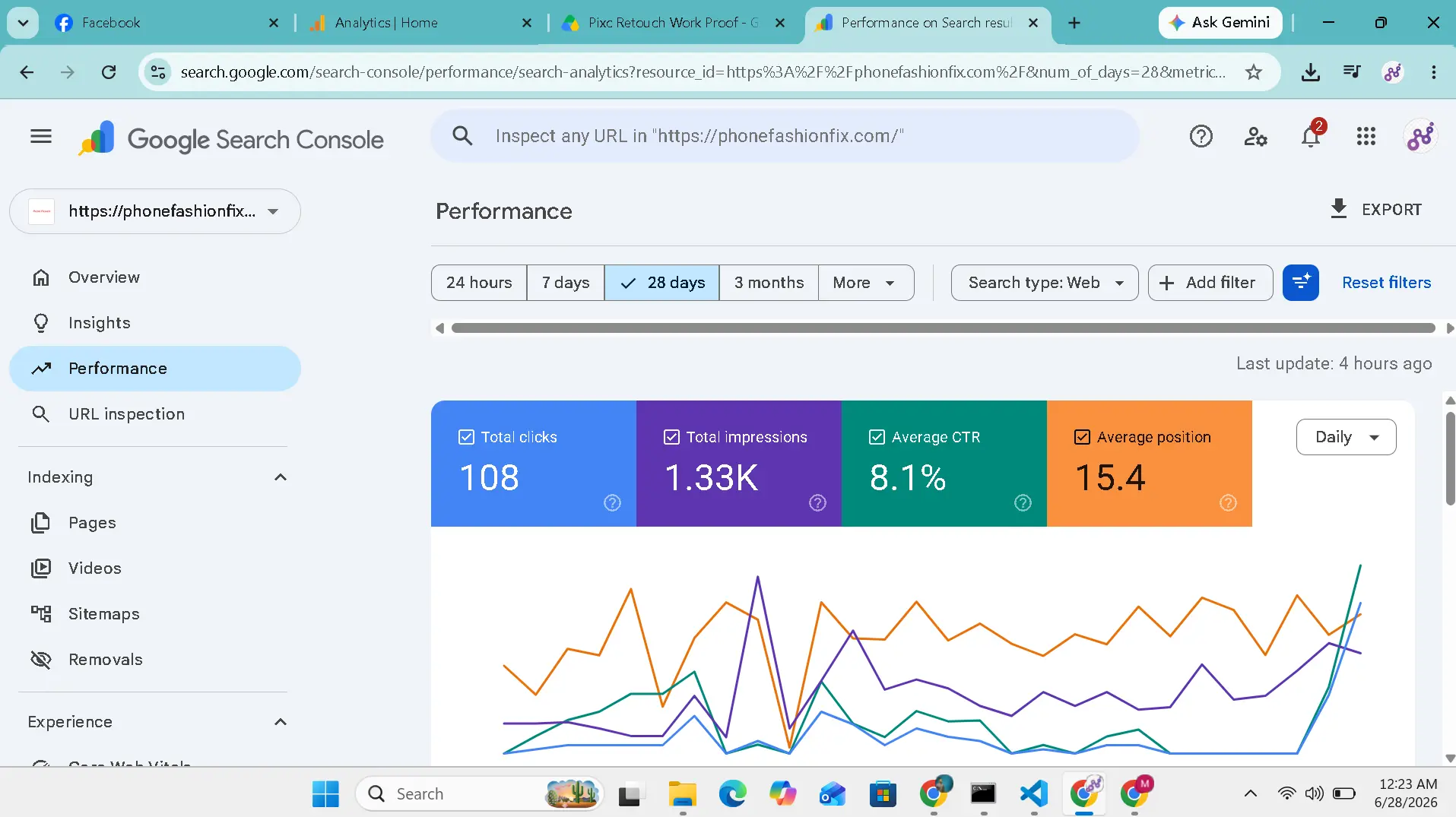Select the 24 hours date range
The image size is (1456, 817).
tap(479, 283)
